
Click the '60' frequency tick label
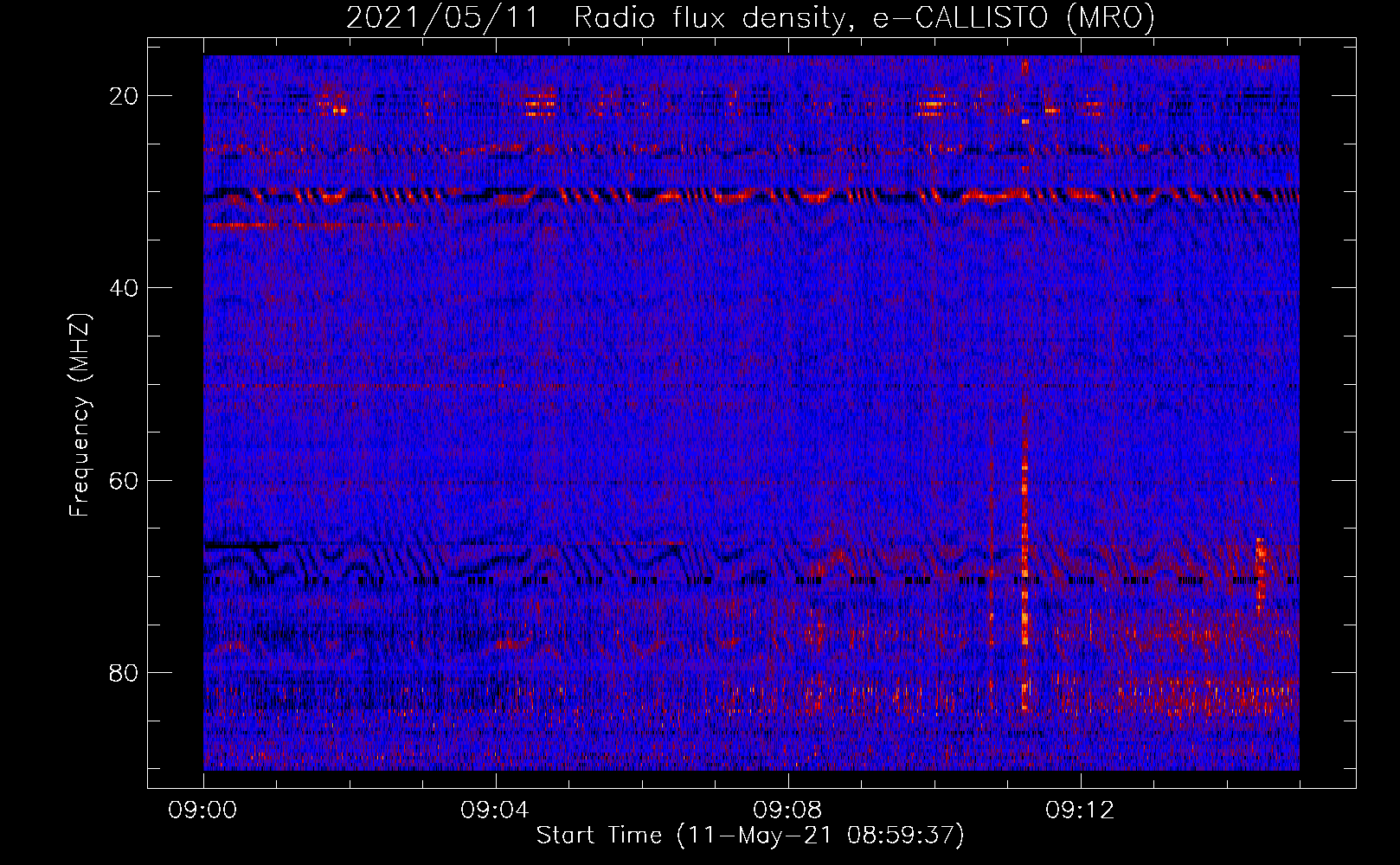click(125, 480)
